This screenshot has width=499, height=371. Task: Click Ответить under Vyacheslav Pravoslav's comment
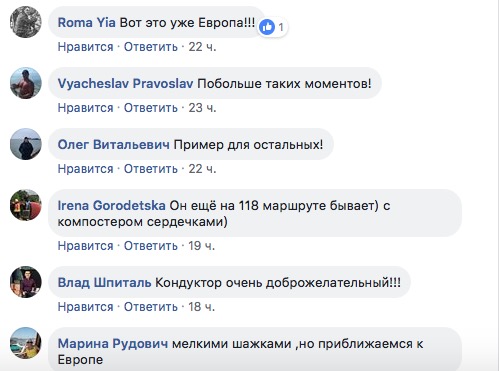tap(151, 108)
